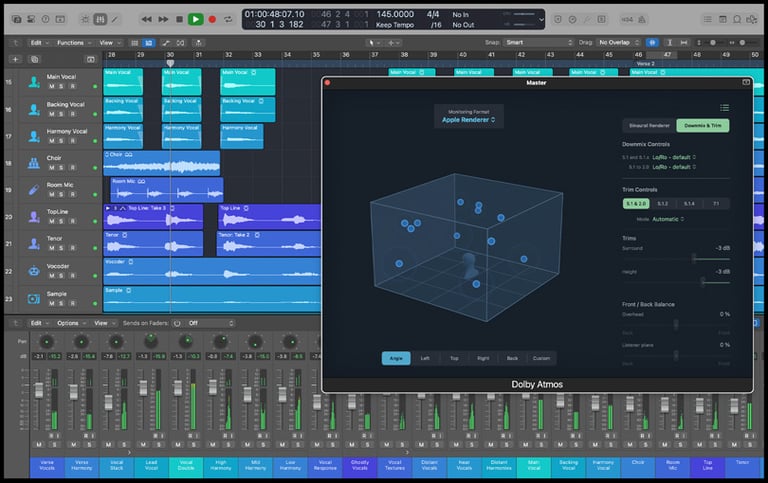The height and width of the screenshot is (483, 768).
Task: Click the red Record button
Action: pos(212,19)
